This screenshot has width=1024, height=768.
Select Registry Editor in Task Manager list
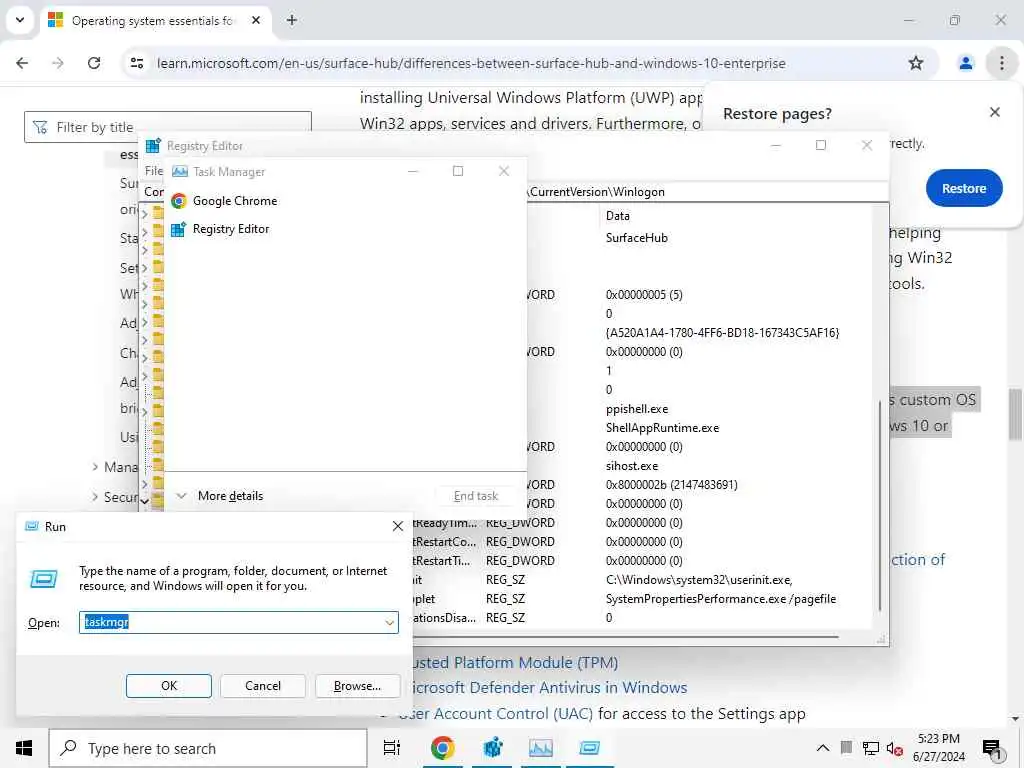point(220,229)
